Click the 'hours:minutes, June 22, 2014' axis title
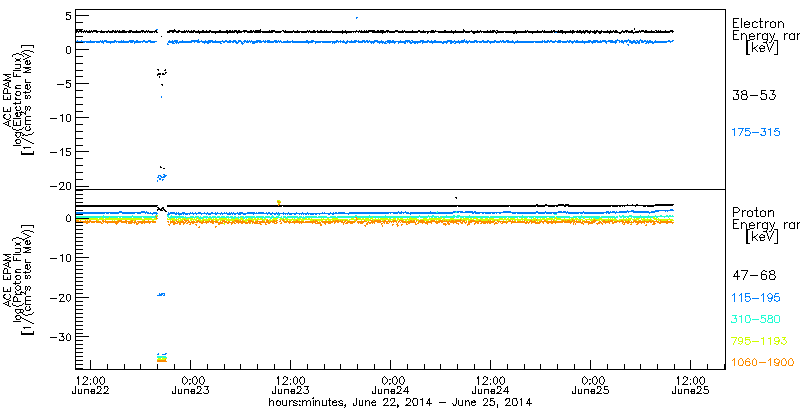 click(401, 402)
